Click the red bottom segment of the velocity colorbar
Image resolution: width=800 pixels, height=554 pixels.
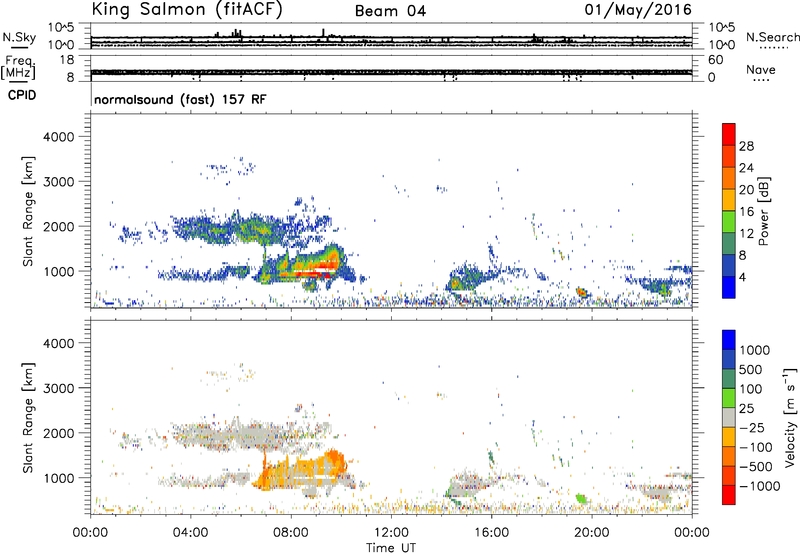[729, 495]
